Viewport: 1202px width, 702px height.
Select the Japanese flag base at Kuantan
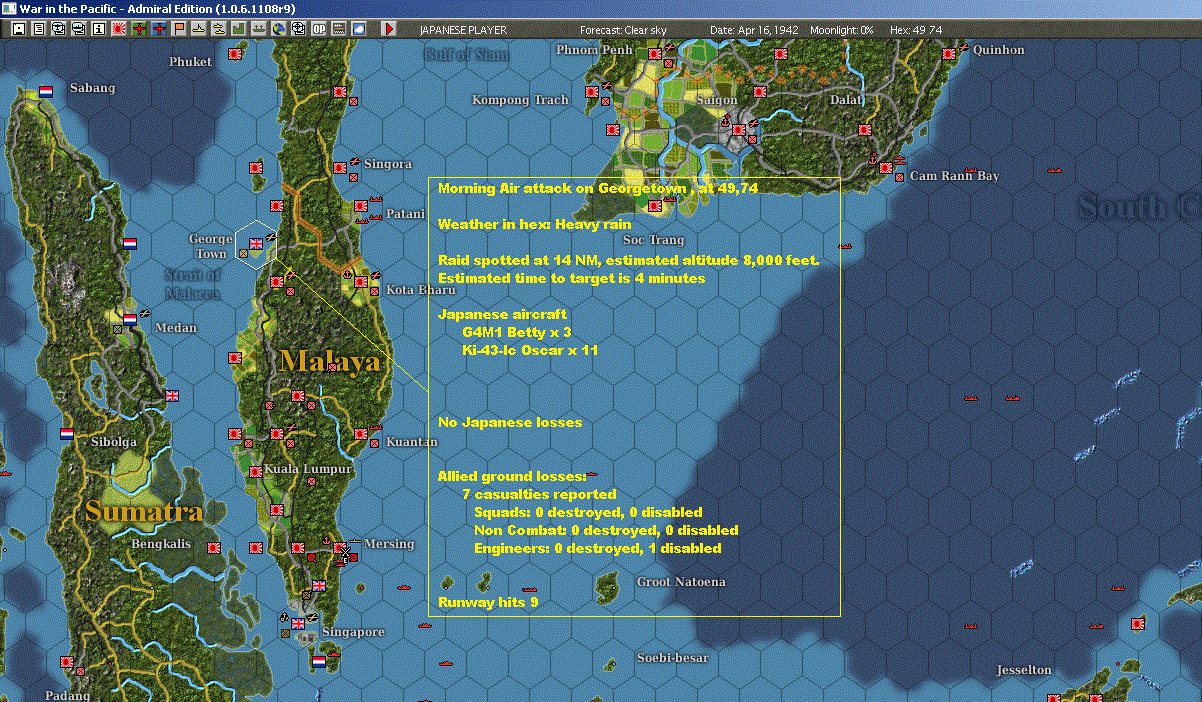click(360, 434)
